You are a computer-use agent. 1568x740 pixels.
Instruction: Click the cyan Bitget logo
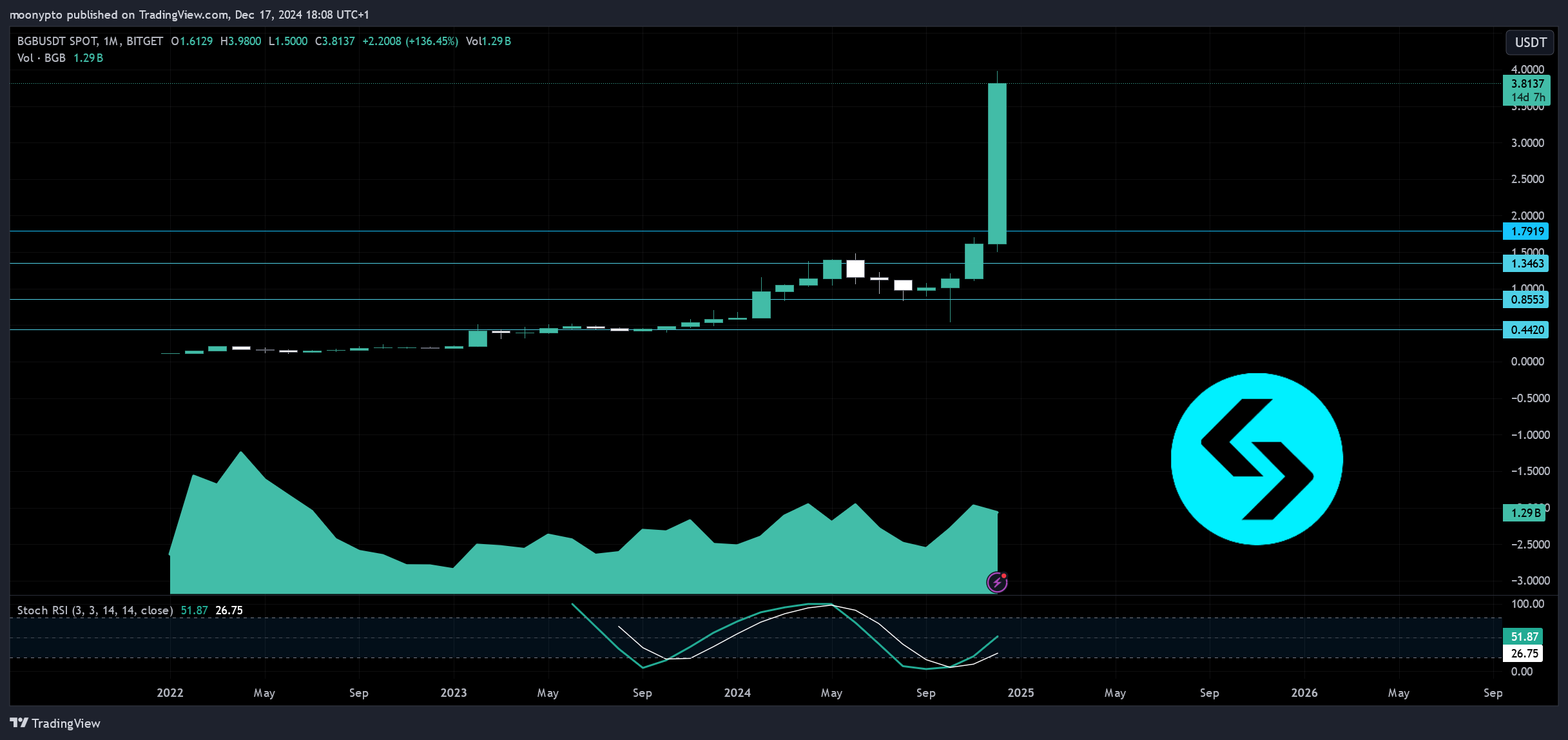pos(1257,459)
